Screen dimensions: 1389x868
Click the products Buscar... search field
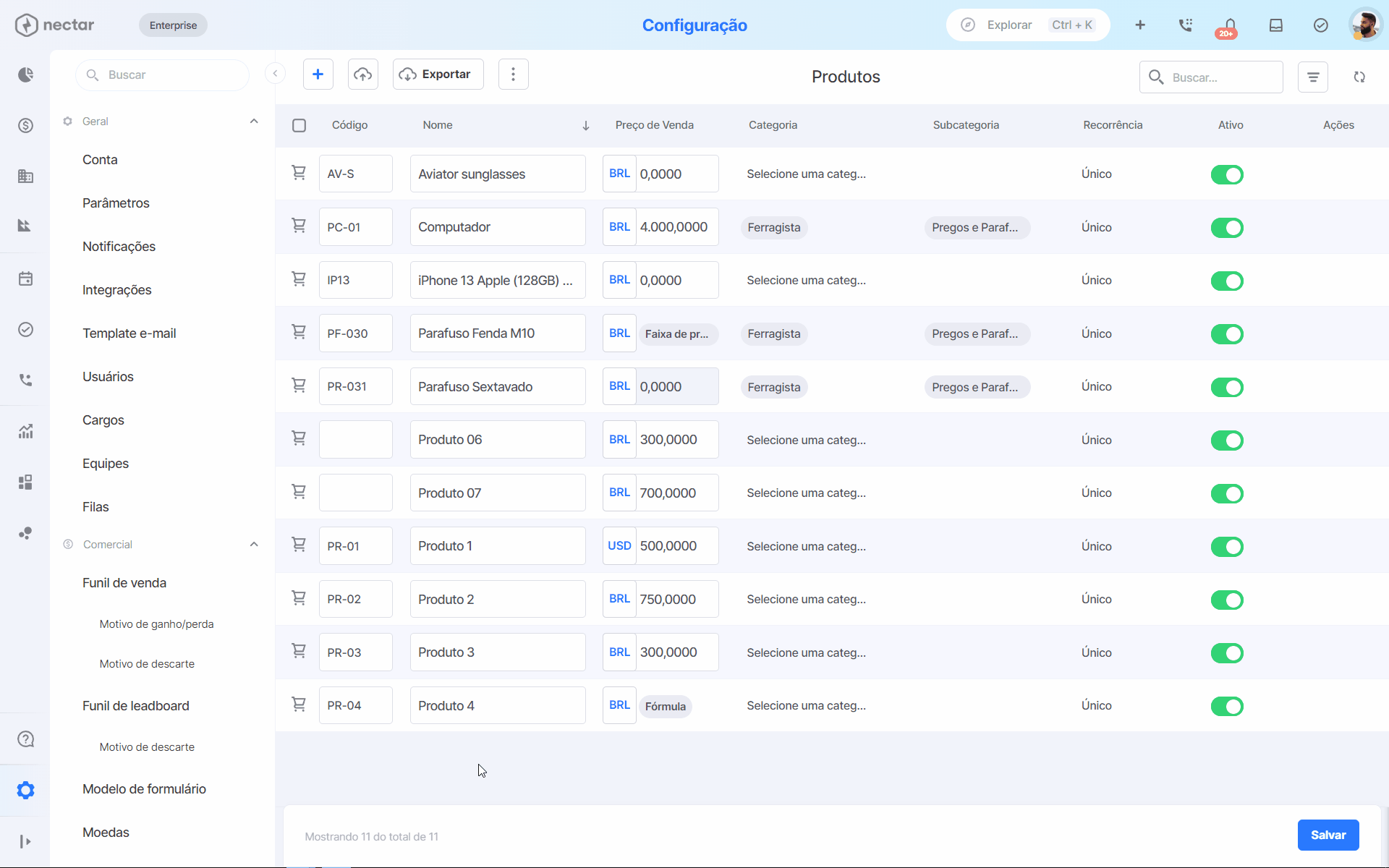coord(1211,77)
